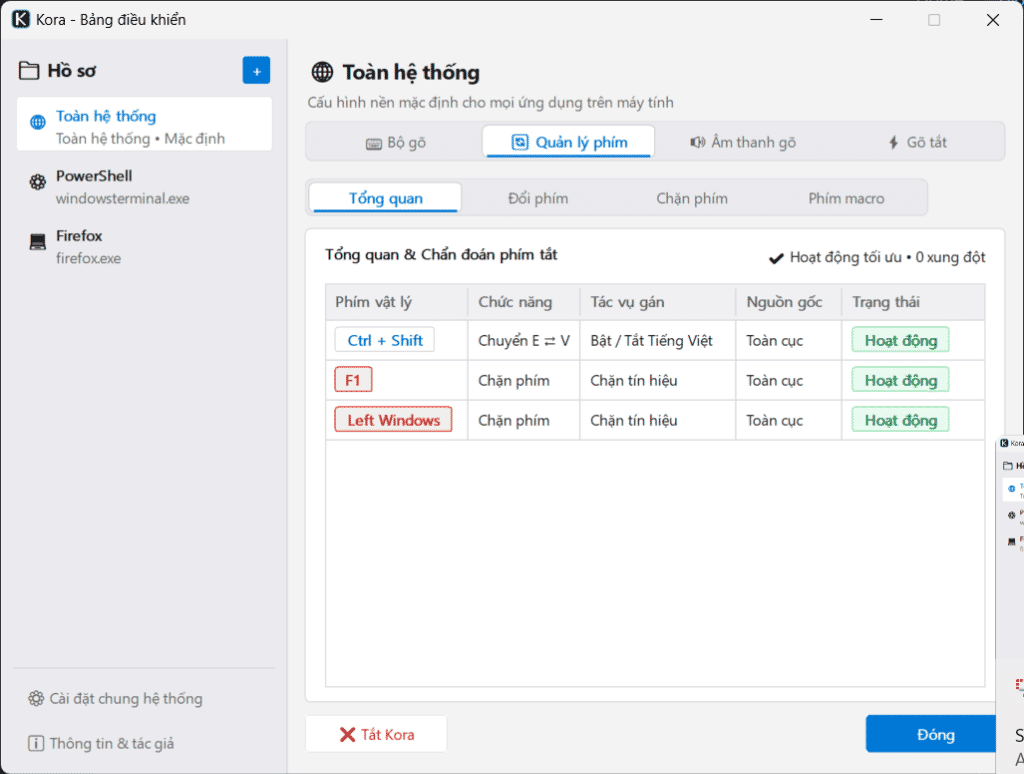Screen dimensions: 1024x774
Task: Go to the Chặn phím sub-tab
Action: (692, 198)
